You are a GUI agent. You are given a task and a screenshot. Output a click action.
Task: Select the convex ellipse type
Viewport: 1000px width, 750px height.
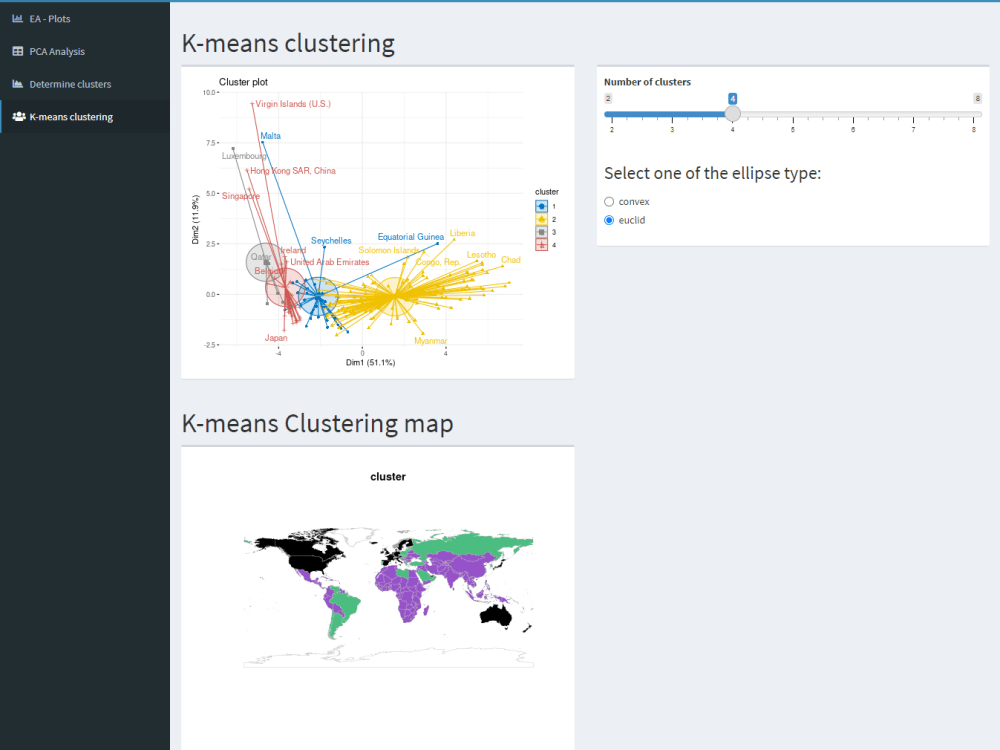609,202
